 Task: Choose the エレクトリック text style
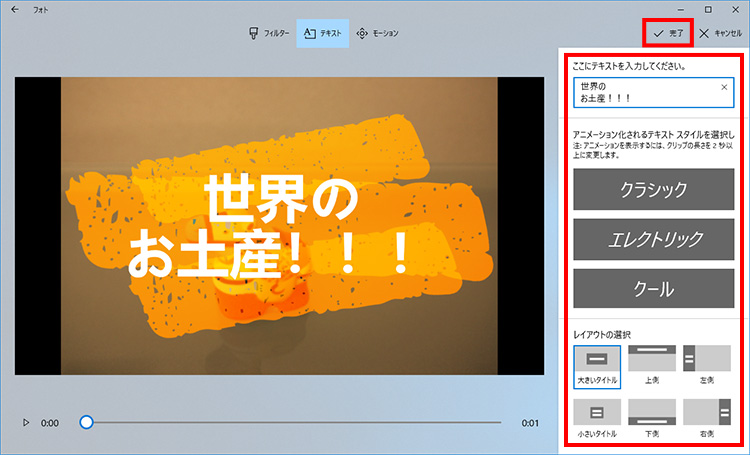pyautogui.click(x=653, y=239)
